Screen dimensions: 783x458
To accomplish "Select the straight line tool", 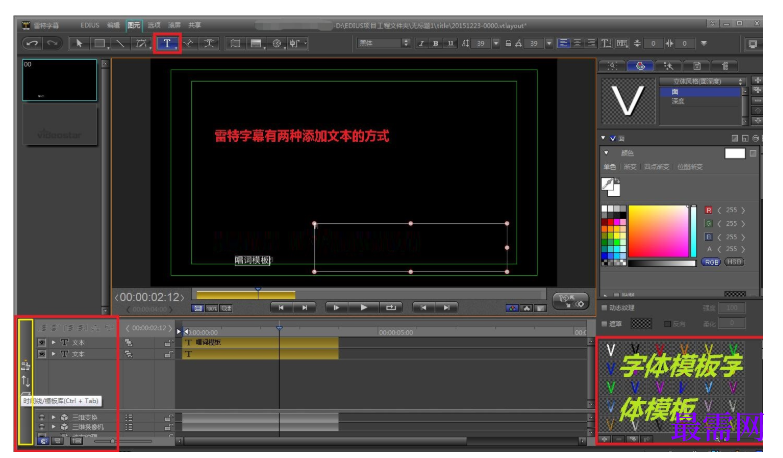I will (x=120, y=43).
